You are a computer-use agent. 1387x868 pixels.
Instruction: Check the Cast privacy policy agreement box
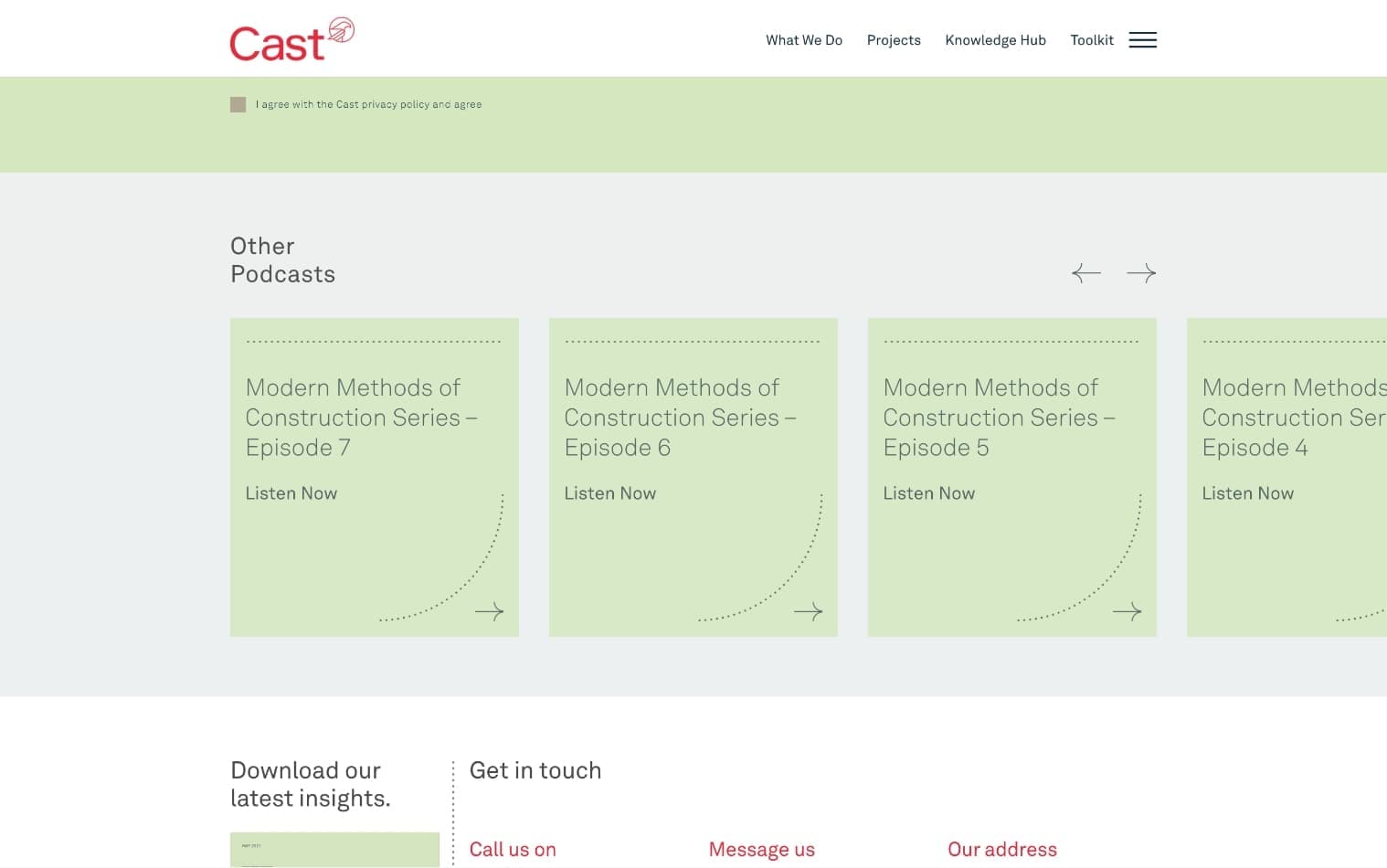click(238, 104)
